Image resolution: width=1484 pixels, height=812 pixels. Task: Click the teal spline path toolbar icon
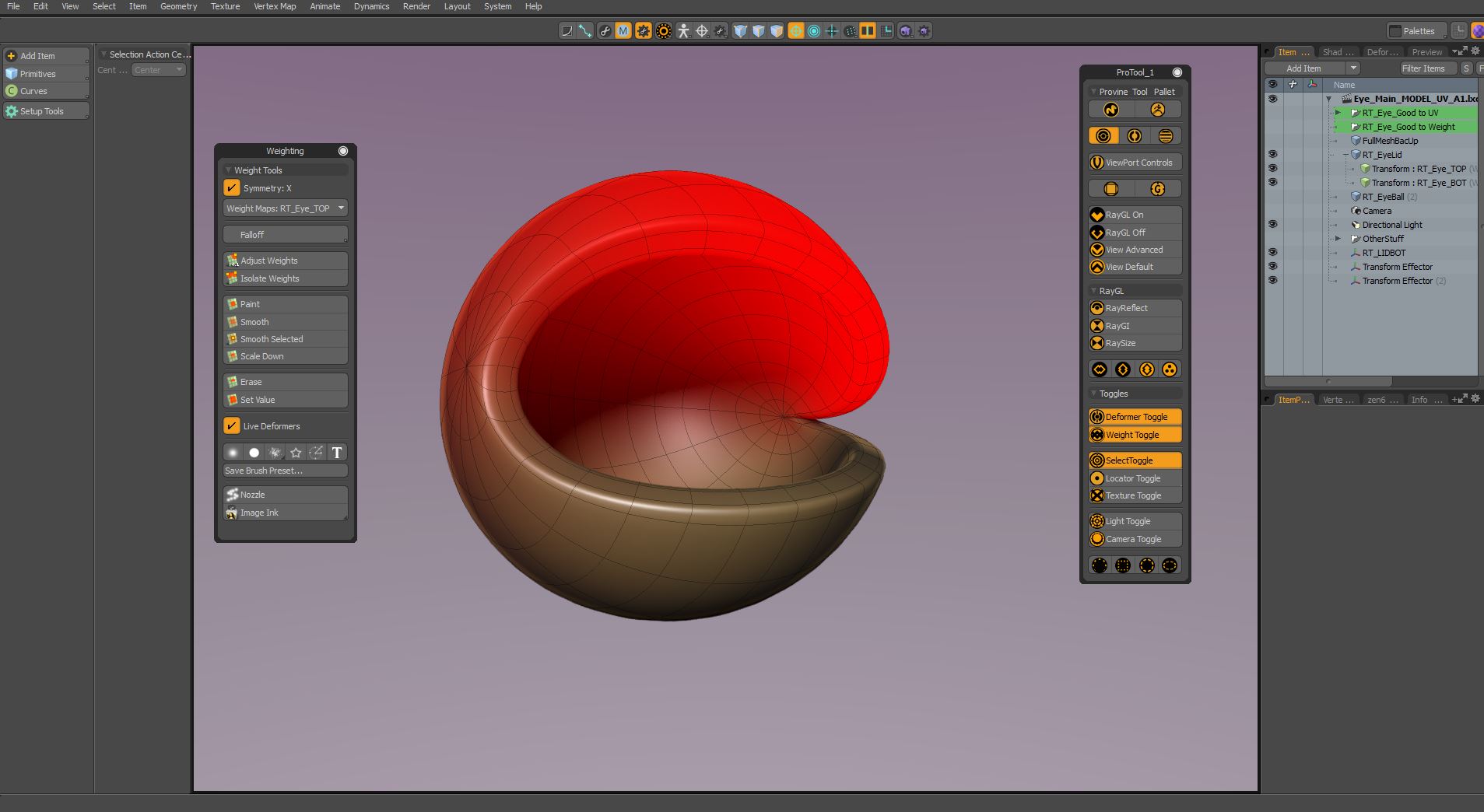point(585,31)
